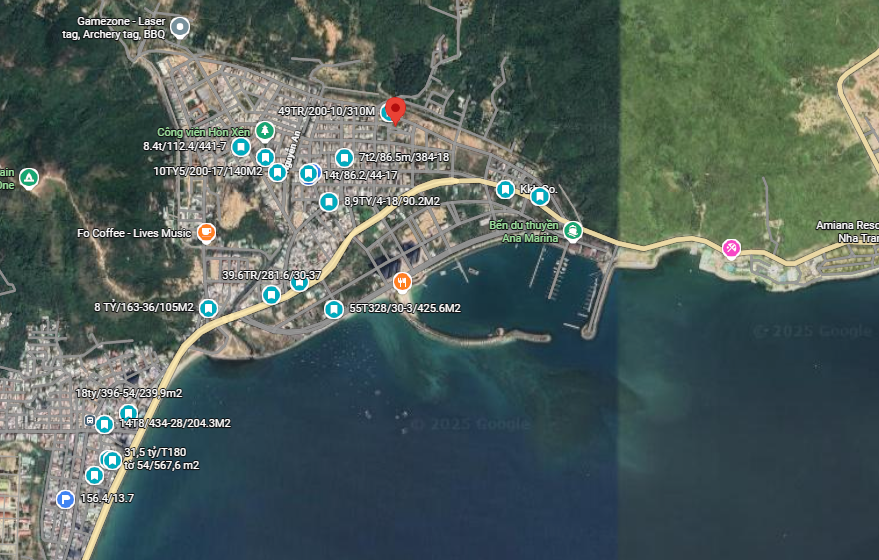Open saved place 8.4t/112.4/441-7 marker
This screenshot has height=560, width=879.
241,147
